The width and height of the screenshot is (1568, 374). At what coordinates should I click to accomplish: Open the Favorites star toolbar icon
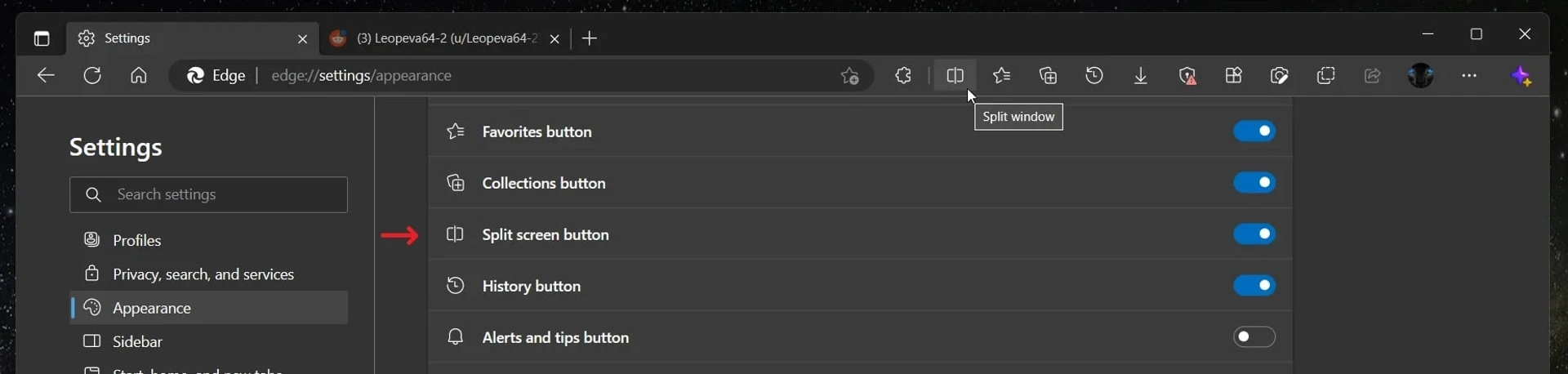click(x=1001, y=76)
